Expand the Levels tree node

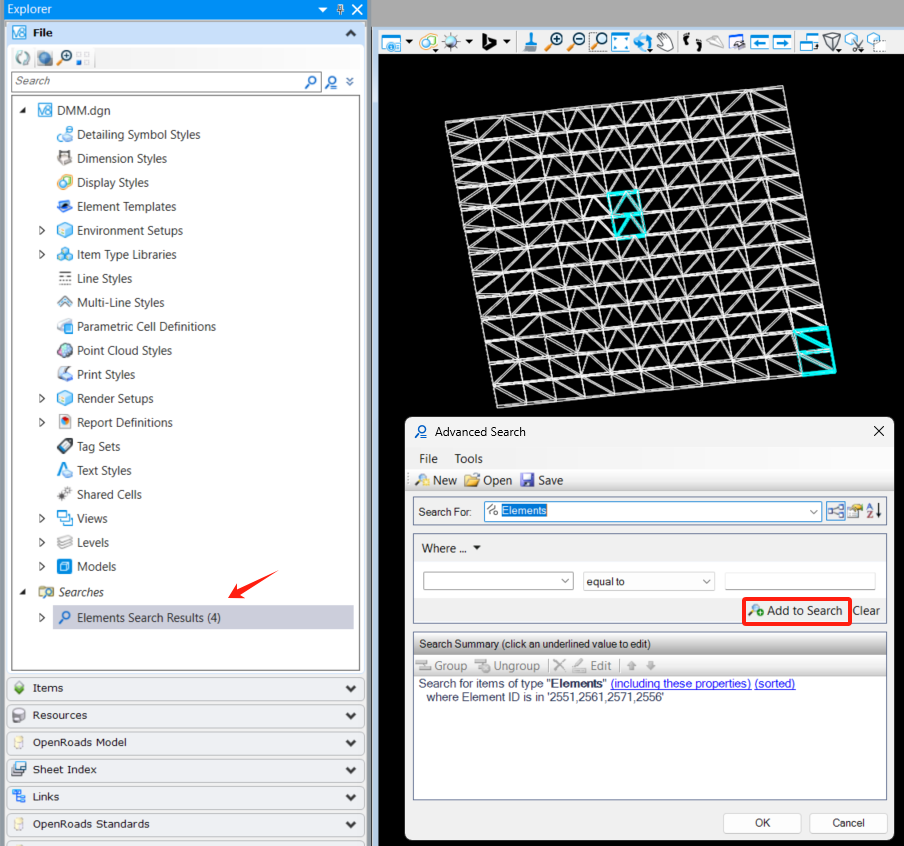point(42,542)
